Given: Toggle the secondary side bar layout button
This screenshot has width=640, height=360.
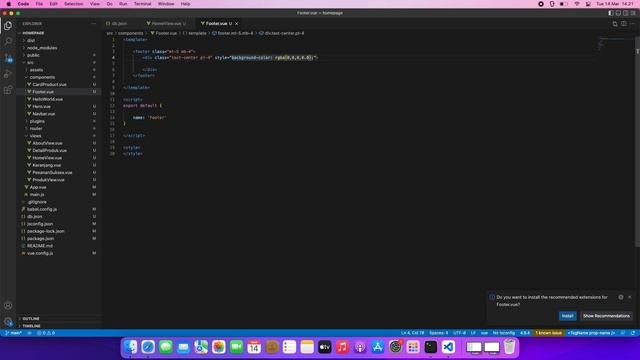Looking at the screenshot, I should click(x=626, y=13).
